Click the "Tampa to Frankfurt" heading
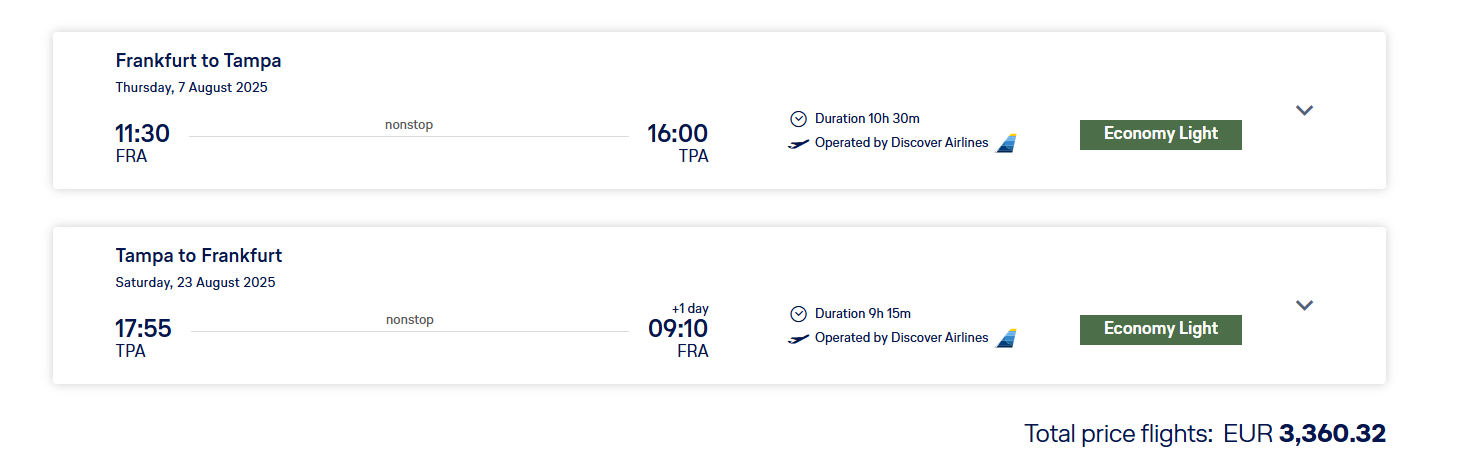The width and height of the screenshot is (1468, 472). pos(199,256)
